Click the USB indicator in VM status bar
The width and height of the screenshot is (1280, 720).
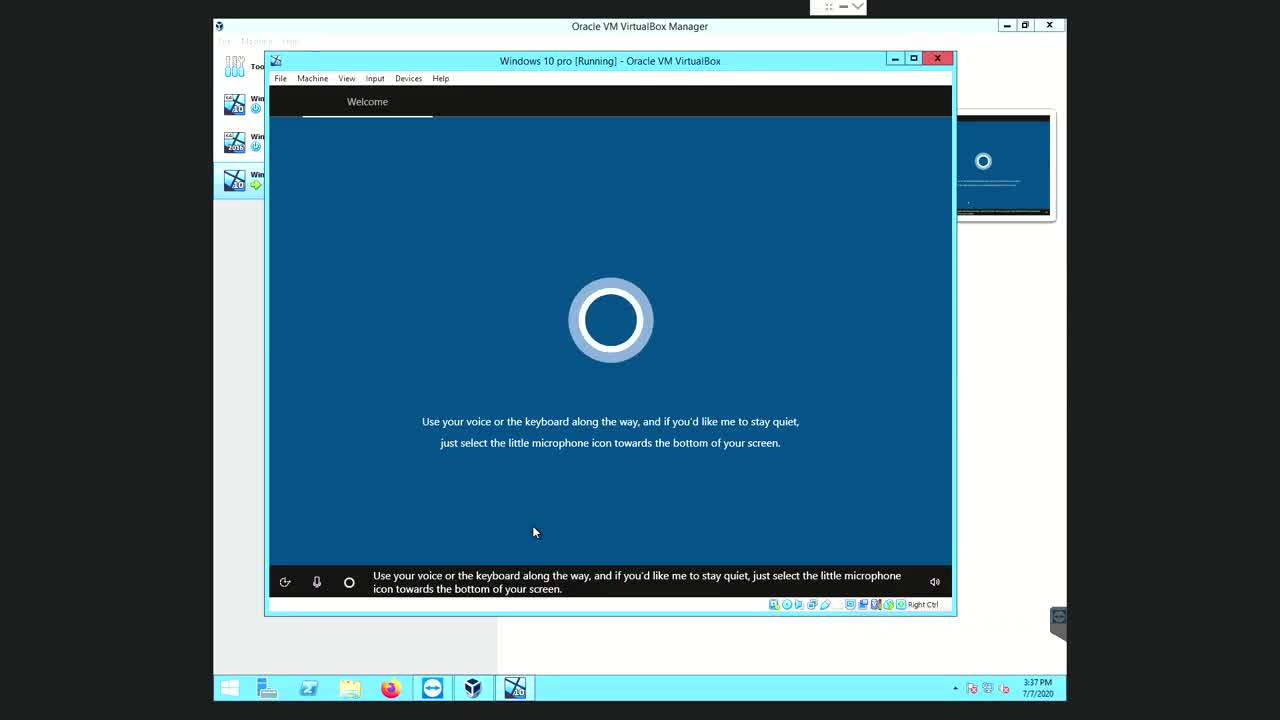[x=825, y=604]
